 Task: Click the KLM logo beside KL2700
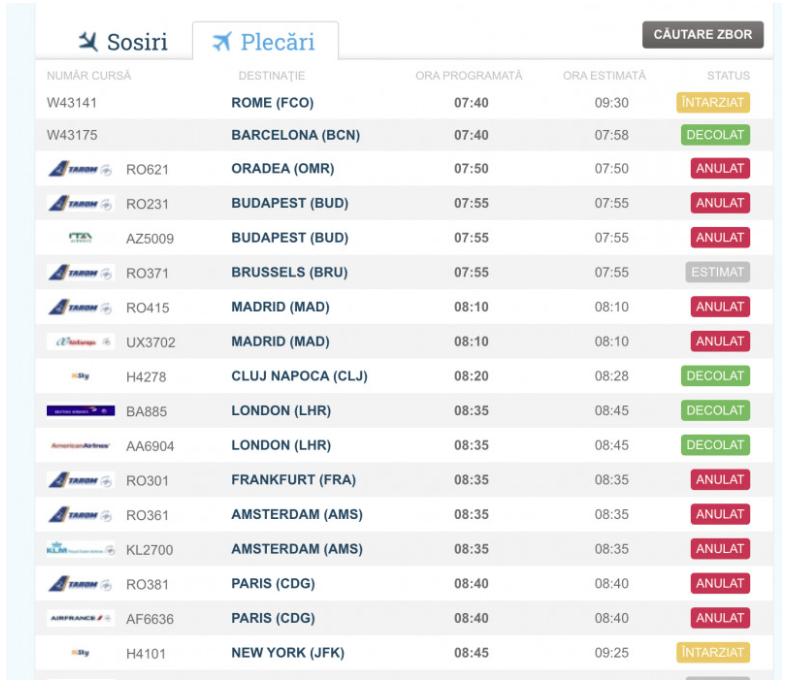click(80, 549)
